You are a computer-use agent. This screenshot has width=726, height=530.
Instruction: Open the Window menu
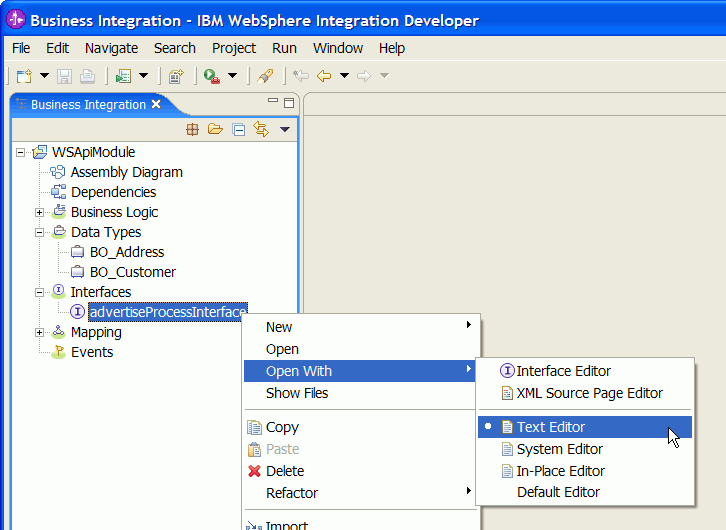[x=338, y=48]
